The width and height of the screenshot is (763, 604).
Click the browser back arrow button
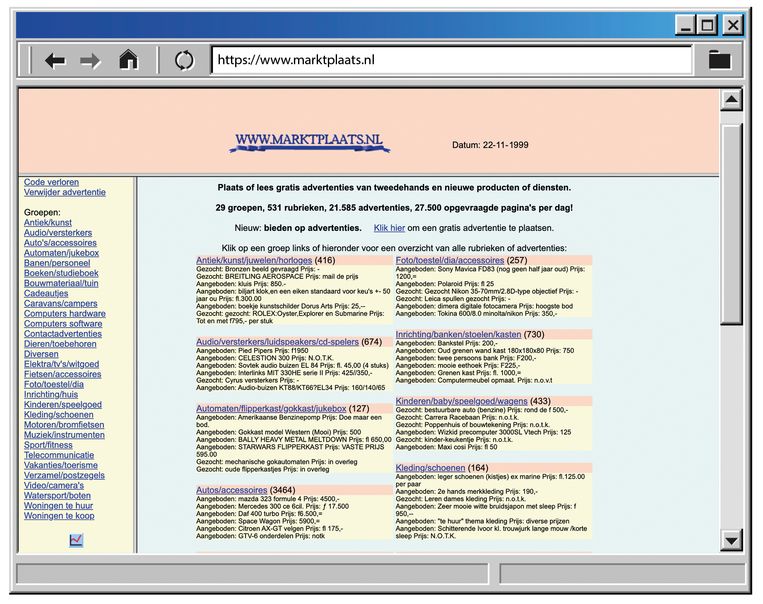point(55,61)
